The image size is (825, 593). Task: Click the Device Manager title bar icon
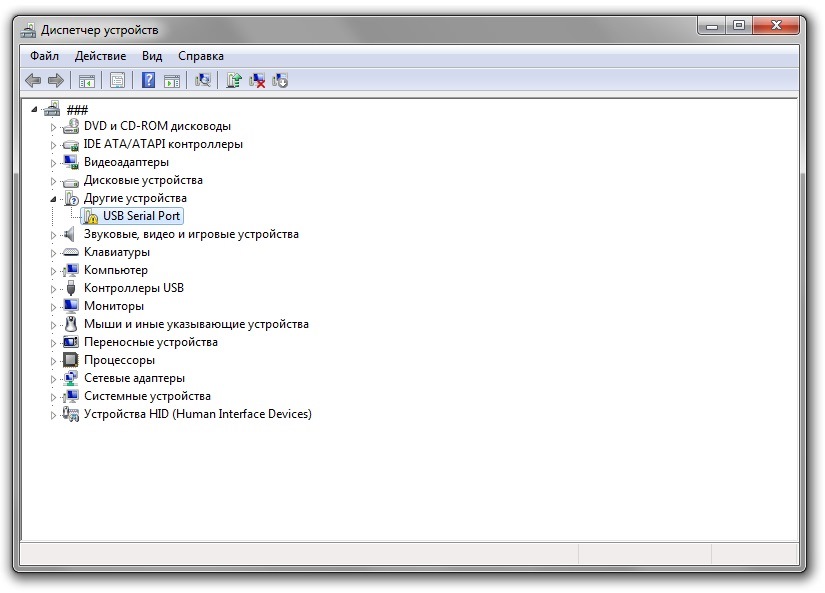28,30
